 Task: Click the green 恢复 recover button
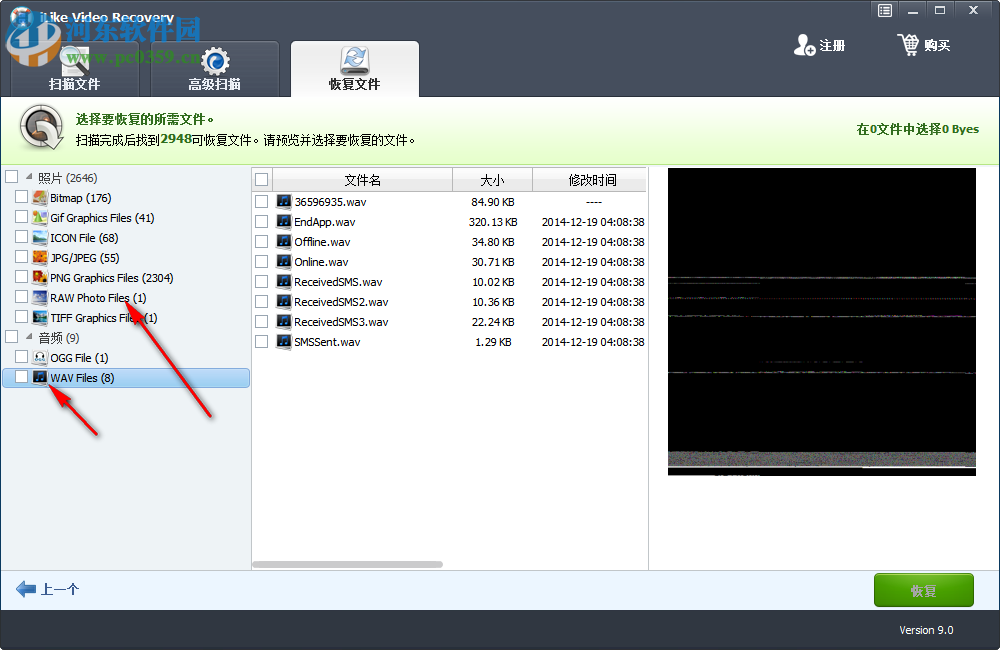click(x=923, y=590)
